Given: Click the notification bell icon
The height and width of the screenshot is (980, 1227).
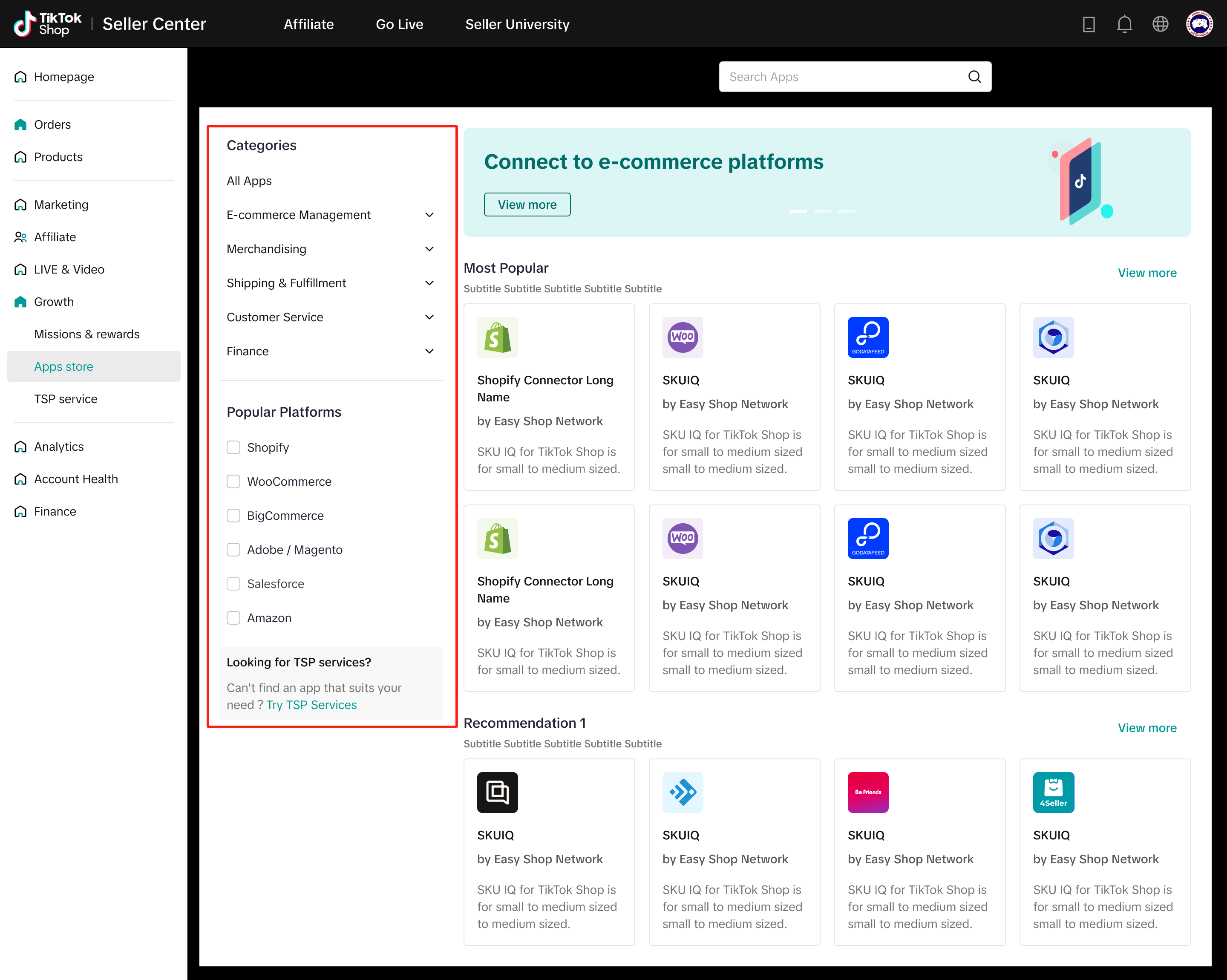Looking at the screenshot, I should tap(1124, 24).
